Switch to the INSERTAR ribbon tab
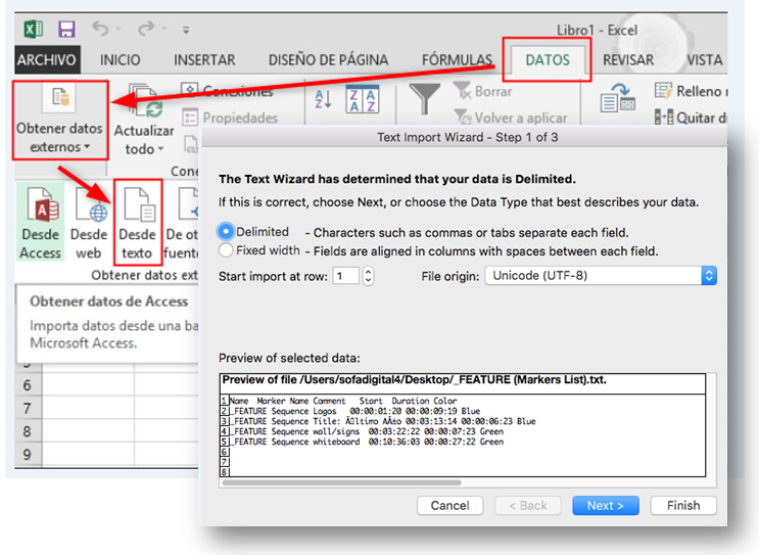Screen dimensions: 759x555 204,60
